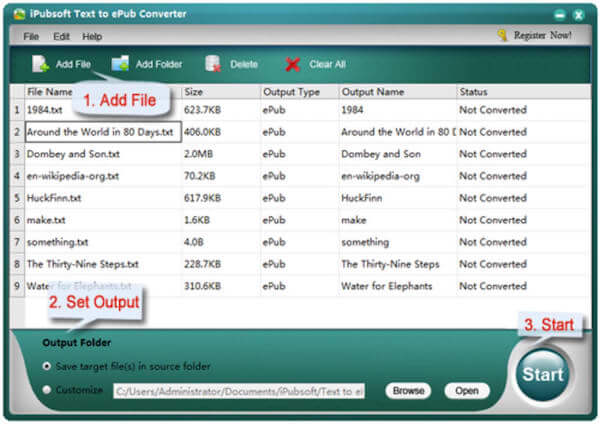Image resolution: width=600 pixels, height=424 pixels.
Task: Click the round Start button
Action: [x=543, y=374]
